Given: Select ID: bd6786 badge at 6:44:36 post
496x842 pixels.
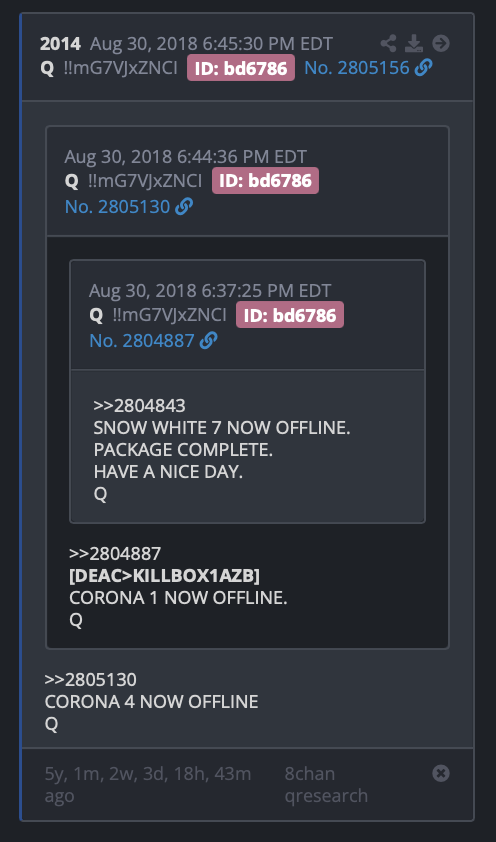Looking at the screenshot, I should click(x=265, y=180).
